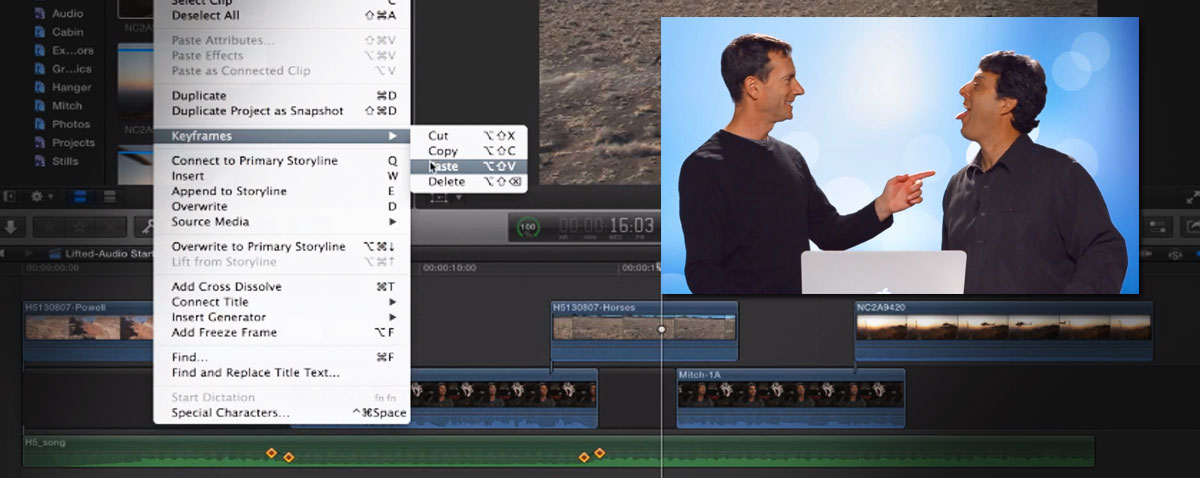This screenshot has width=1200, height=478.
Task: Open Find... from the menu
Action: [x=282, y=357]
